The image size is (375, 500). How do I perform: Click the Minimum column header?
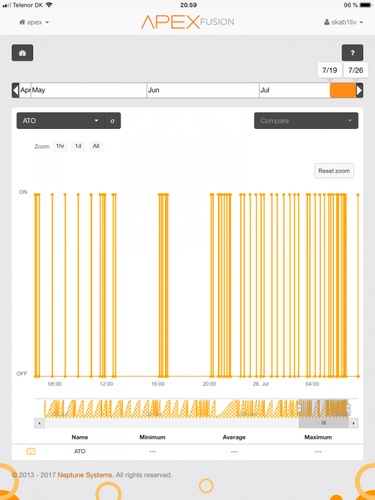152,437
